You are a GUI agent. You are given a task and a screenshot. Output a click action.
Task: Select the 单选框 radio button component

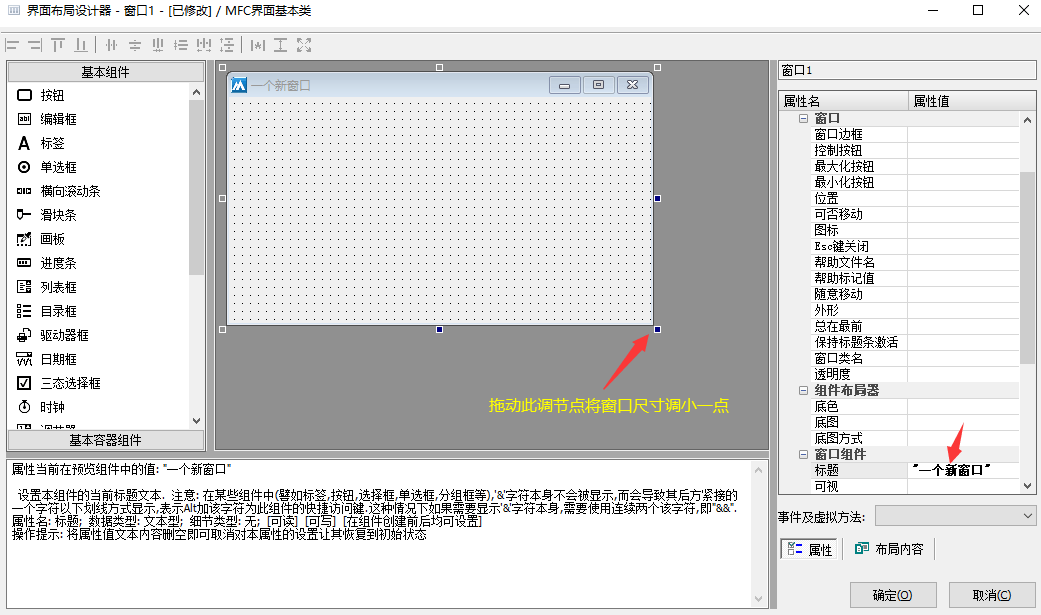(58, 167)
